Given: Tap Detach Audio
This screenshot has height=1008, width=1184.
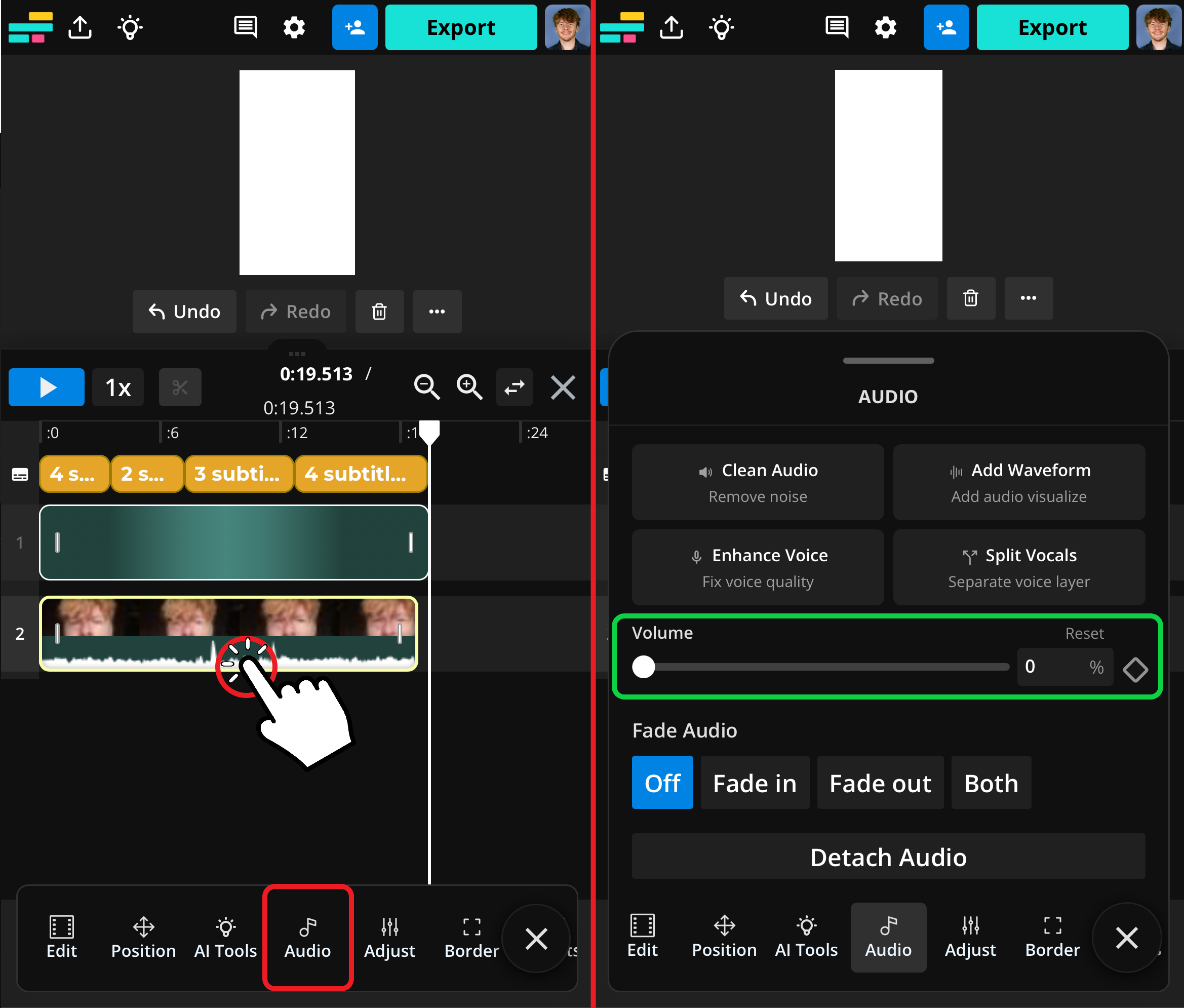Looking at the screenshot, I should click(887, 856).
